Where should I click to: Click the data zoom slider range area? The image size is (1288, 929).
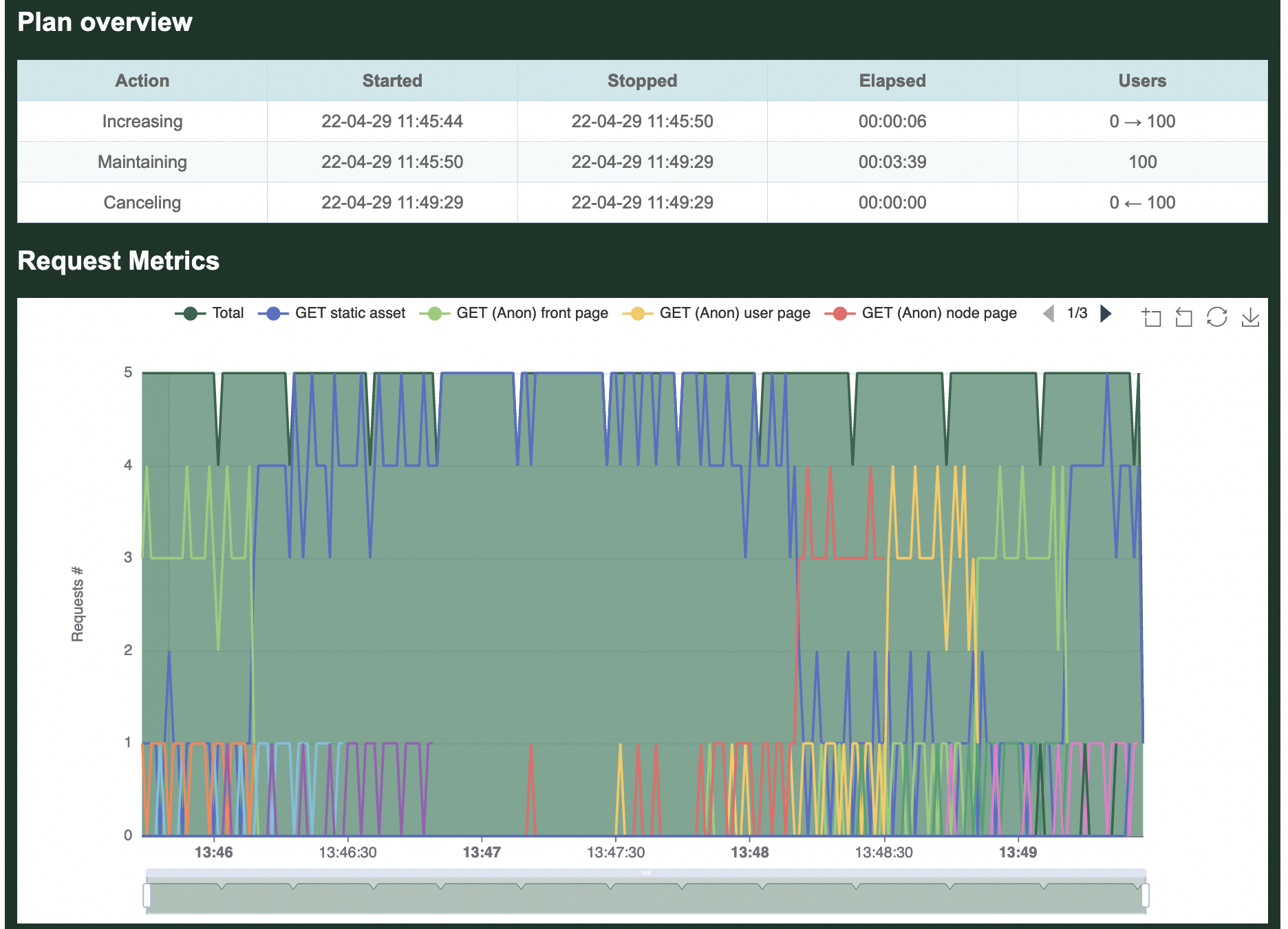[x=645, y=895]
